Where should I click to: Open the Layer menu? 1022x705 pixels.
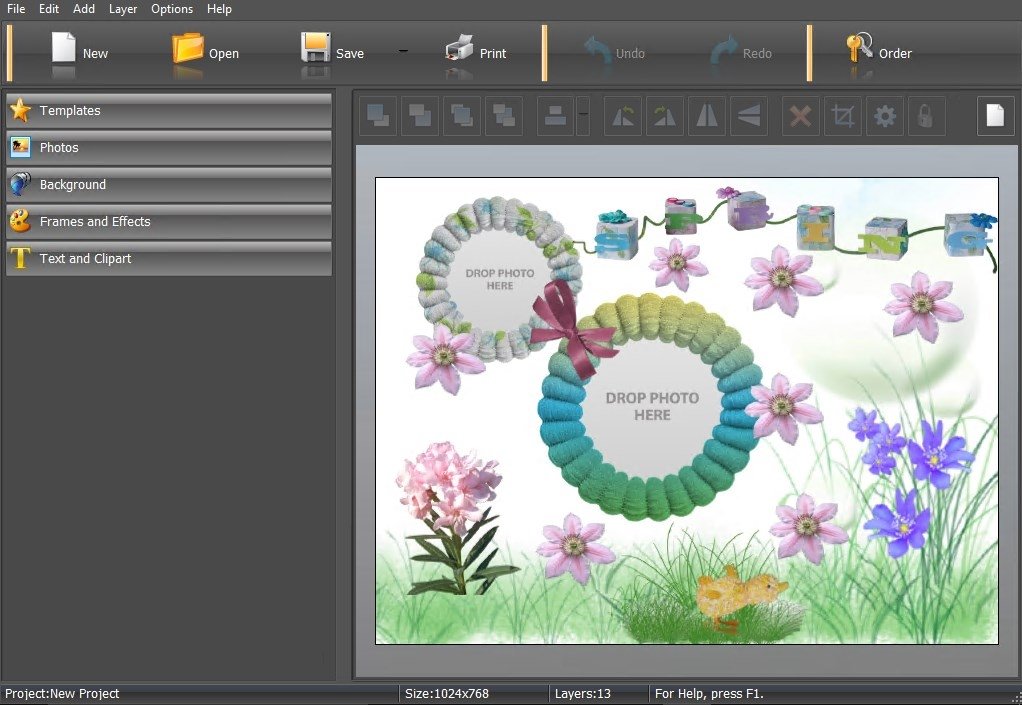point(123,9)
